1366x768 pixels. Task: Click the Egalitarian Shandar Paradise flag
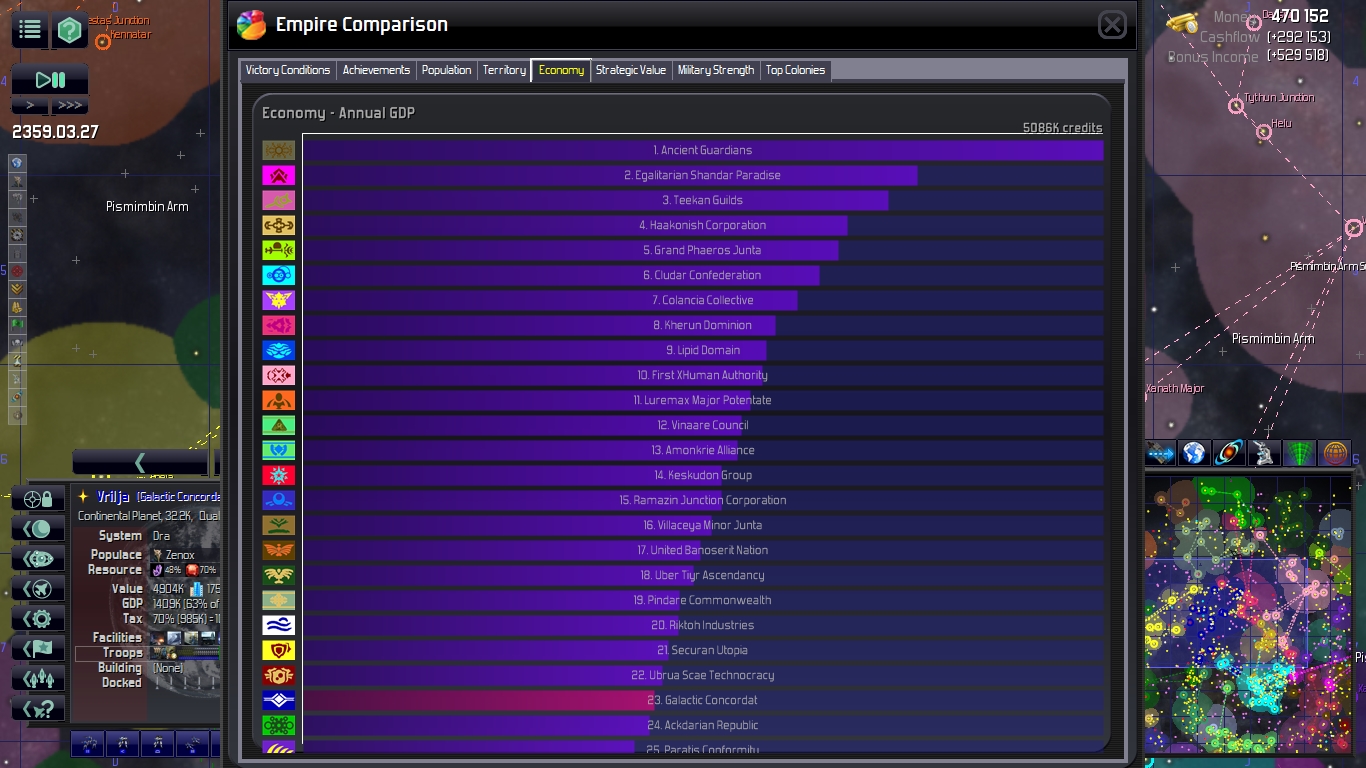pos(279,175)
